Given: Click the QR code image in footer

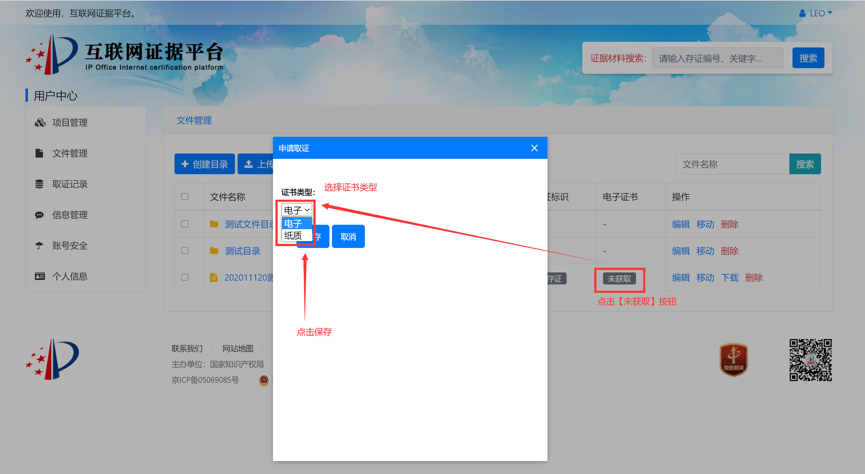Looking at the screenshot, I should (810, 360).
